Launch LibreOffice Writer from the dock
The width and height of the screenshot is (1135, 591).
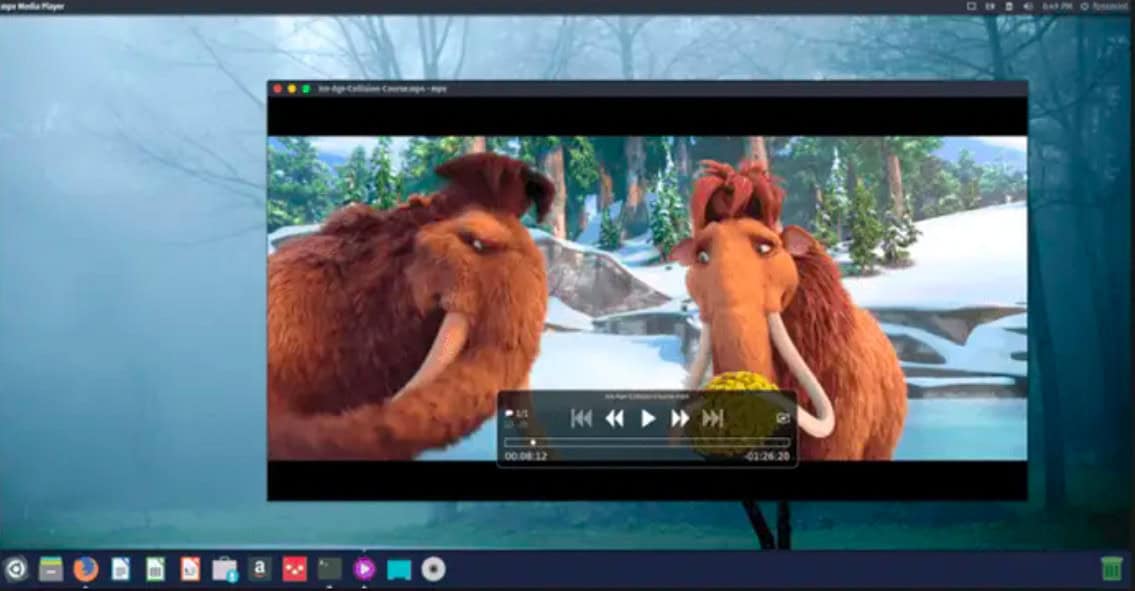point(120,569)
